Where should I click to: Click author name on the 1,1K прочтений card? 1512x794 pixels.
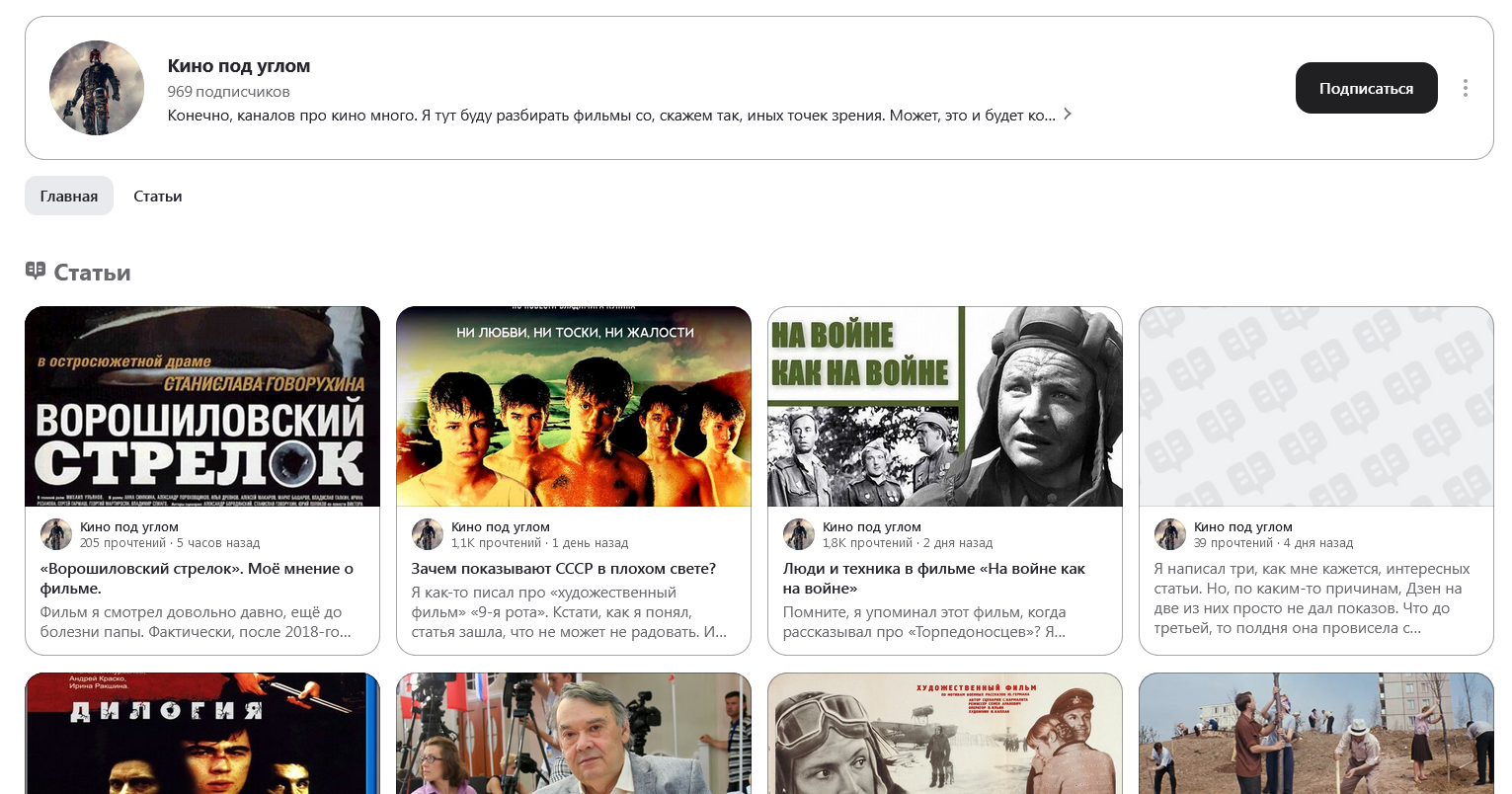coord(501,527)
